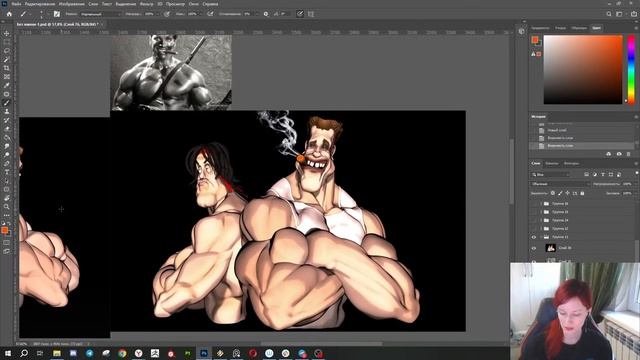
Task: Open the Редактирование menu
Action: click(x=40, y=4)
